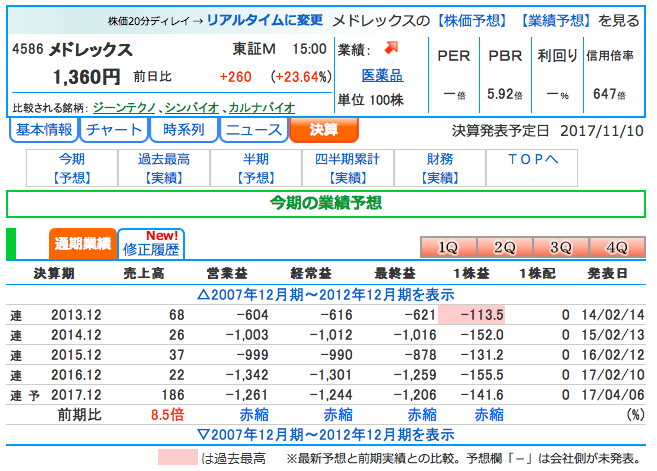Jump to 今期【予想】 section
This screenshot has height=471, width=657.
72,168
